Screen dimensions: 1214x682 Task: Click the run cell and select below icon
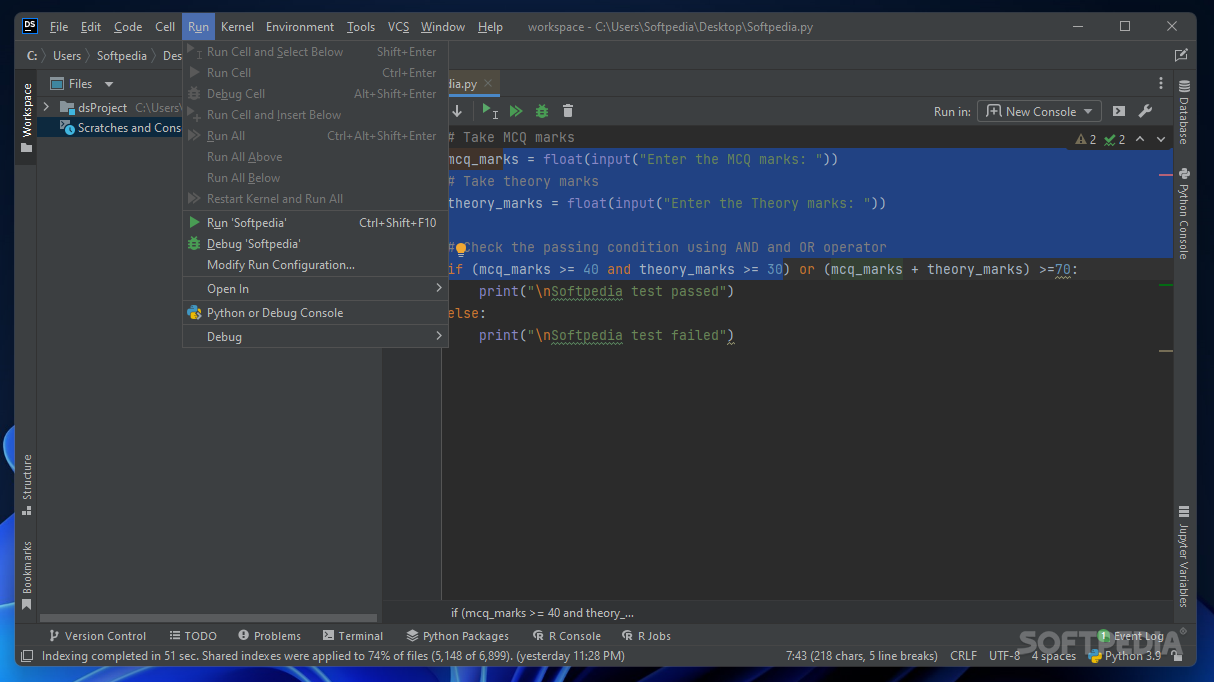pos(490,111)
